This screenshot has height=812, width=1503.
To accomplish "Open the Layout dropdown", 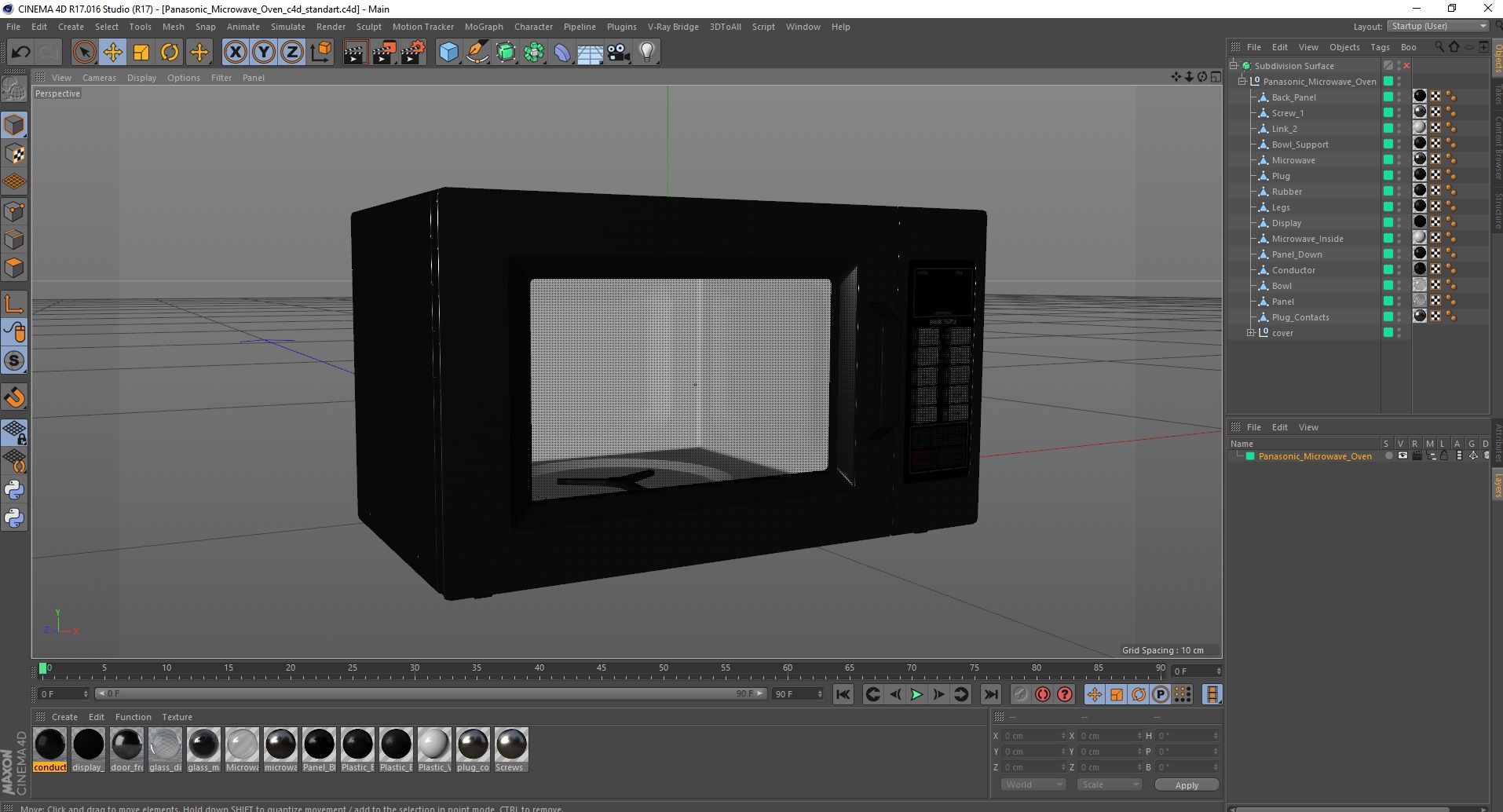I will click(1438, 26).
